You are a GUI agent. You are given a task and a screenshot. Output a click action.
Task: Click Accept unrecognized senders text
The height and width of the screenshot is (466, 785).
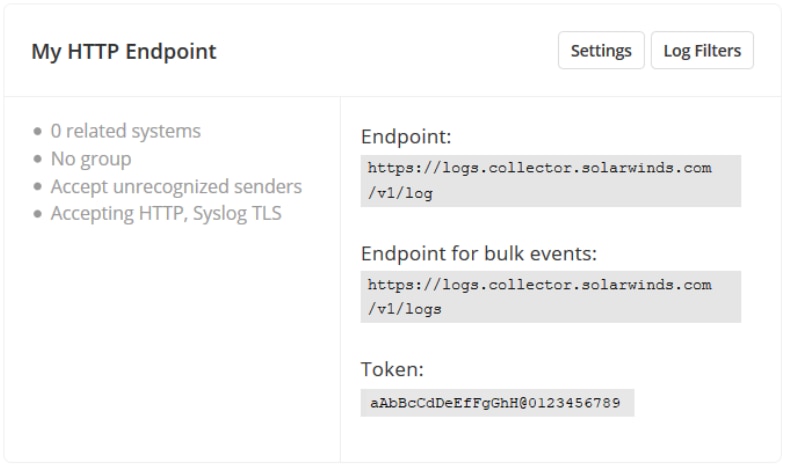pyautogui.click(x=176, y=186)
